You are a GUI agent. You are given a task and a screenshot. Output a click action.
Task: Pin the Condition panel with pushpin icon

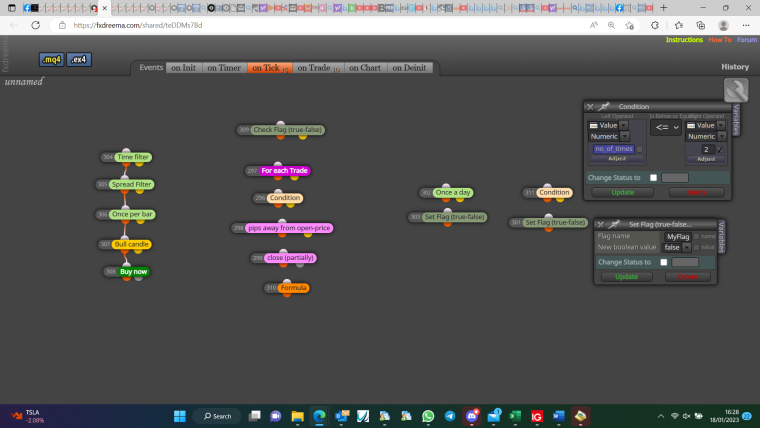point(603,107)
